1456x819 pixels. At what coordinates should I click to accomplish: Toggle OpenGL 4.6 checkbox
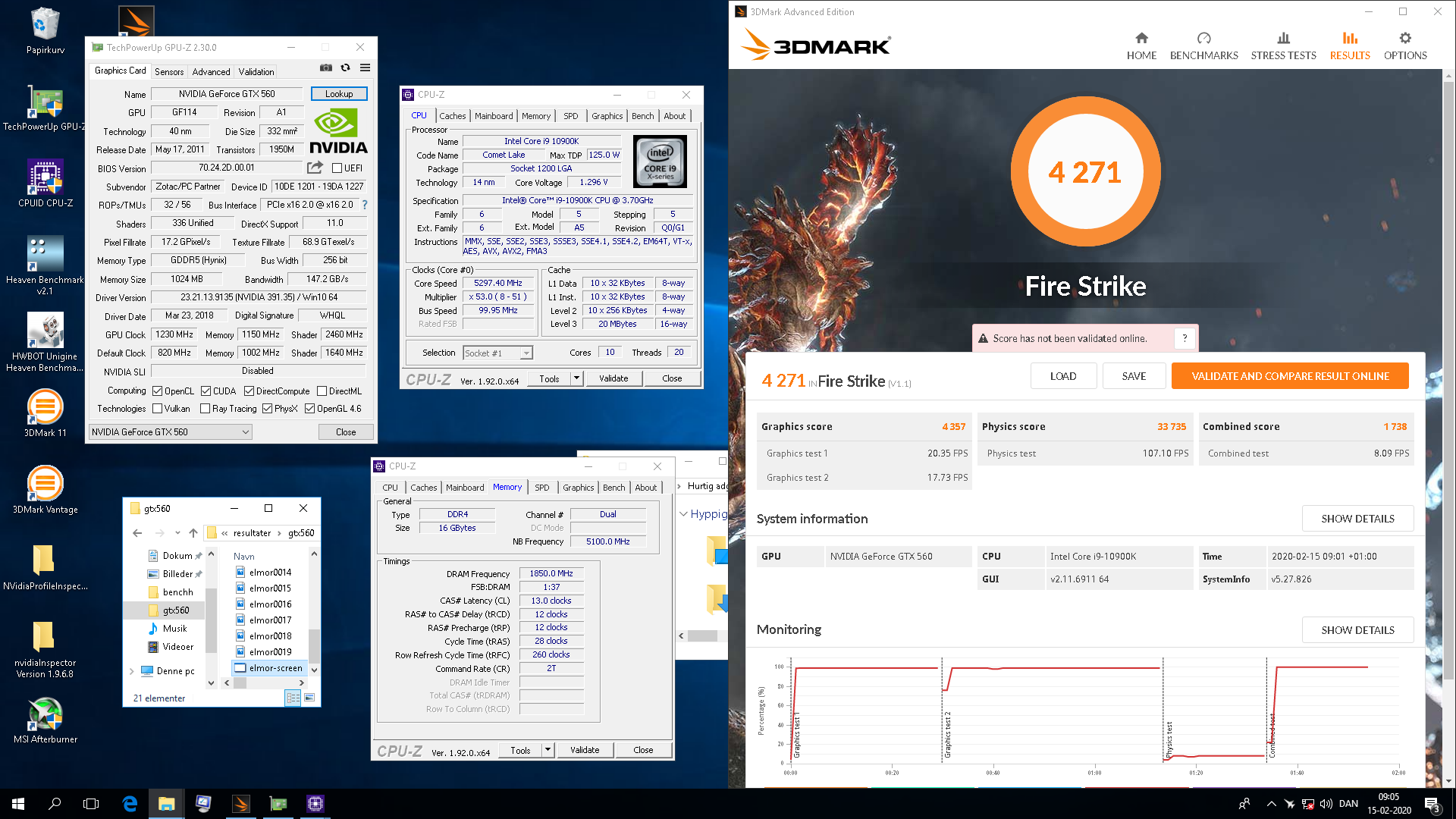click(310, 409)
